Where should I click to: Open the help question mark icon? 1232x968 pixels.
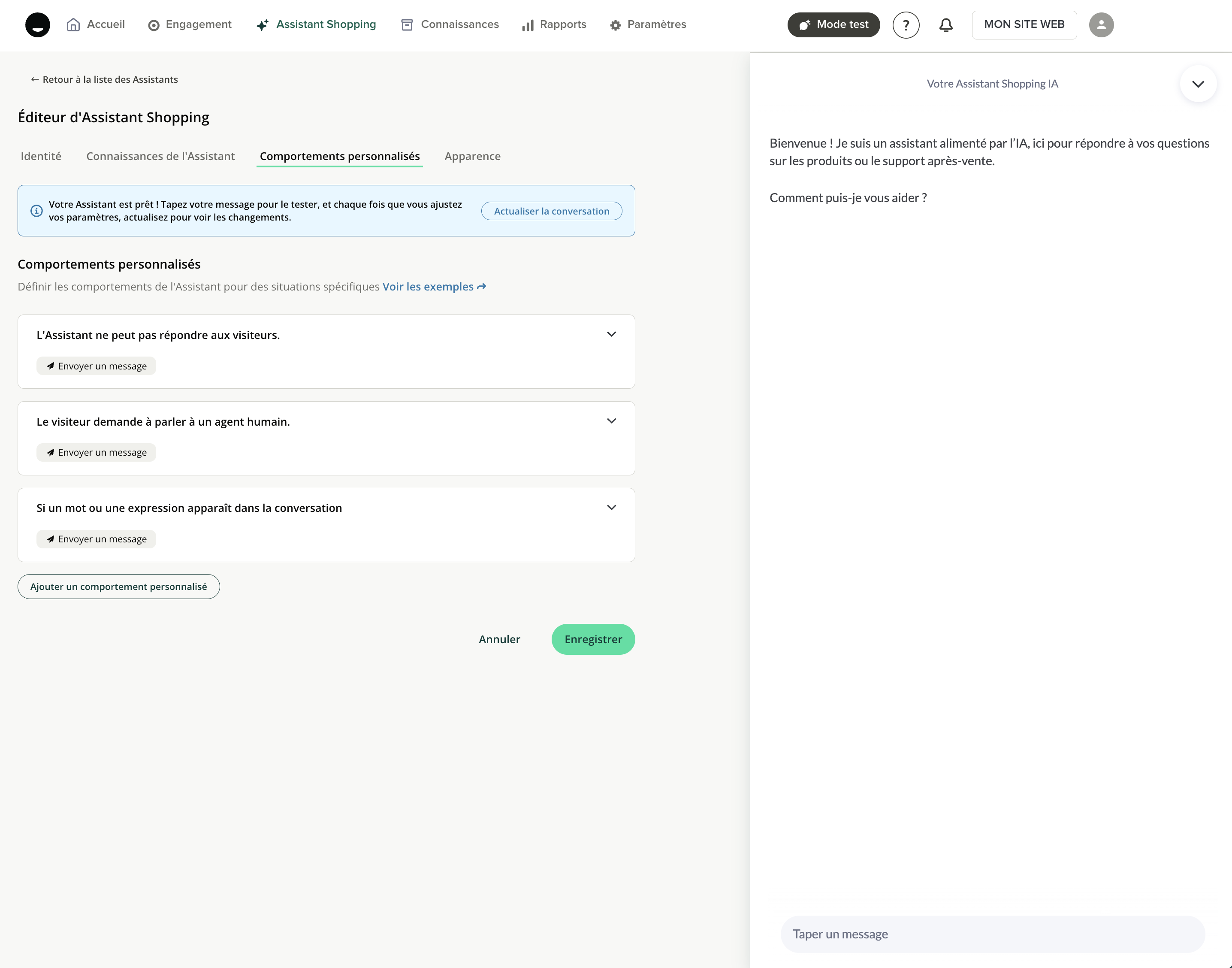click(x=906, y=25)
